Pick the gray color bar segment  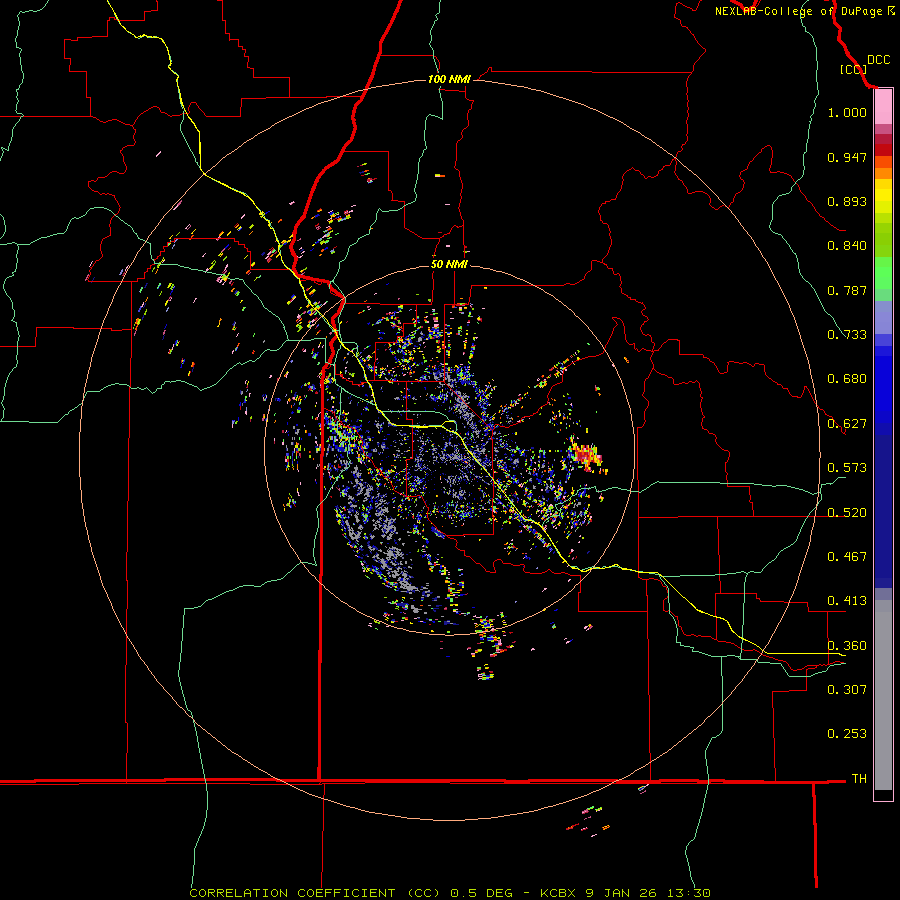883,695
